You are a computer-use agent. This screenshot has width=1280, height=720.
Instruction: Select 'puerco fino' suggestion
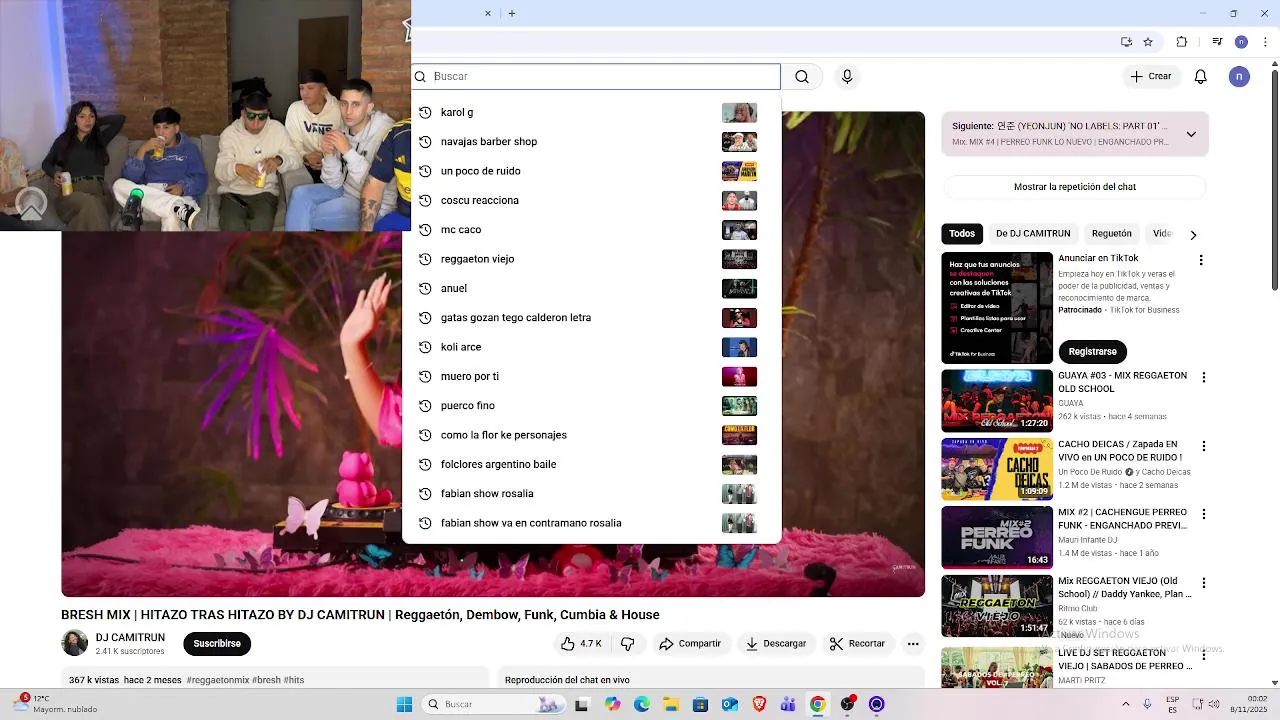click(x=591, y=406)
